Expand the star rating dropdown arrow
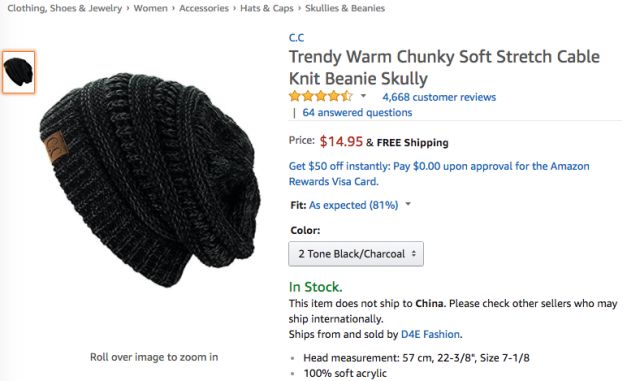This screenshot has height=381, width=640. click(x=363, y=96)
